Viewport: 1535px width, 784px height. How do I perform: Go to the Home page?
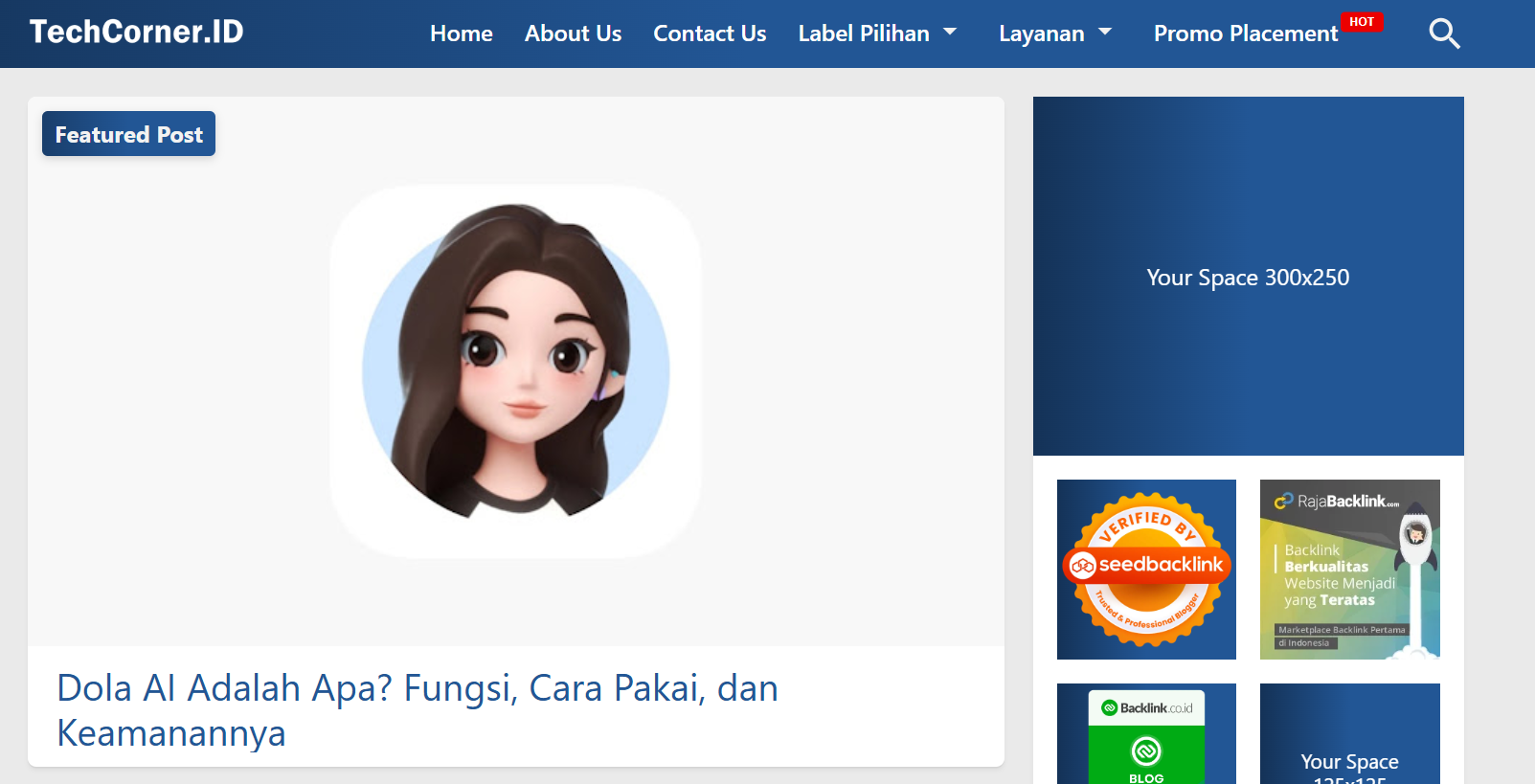[462, 34]
